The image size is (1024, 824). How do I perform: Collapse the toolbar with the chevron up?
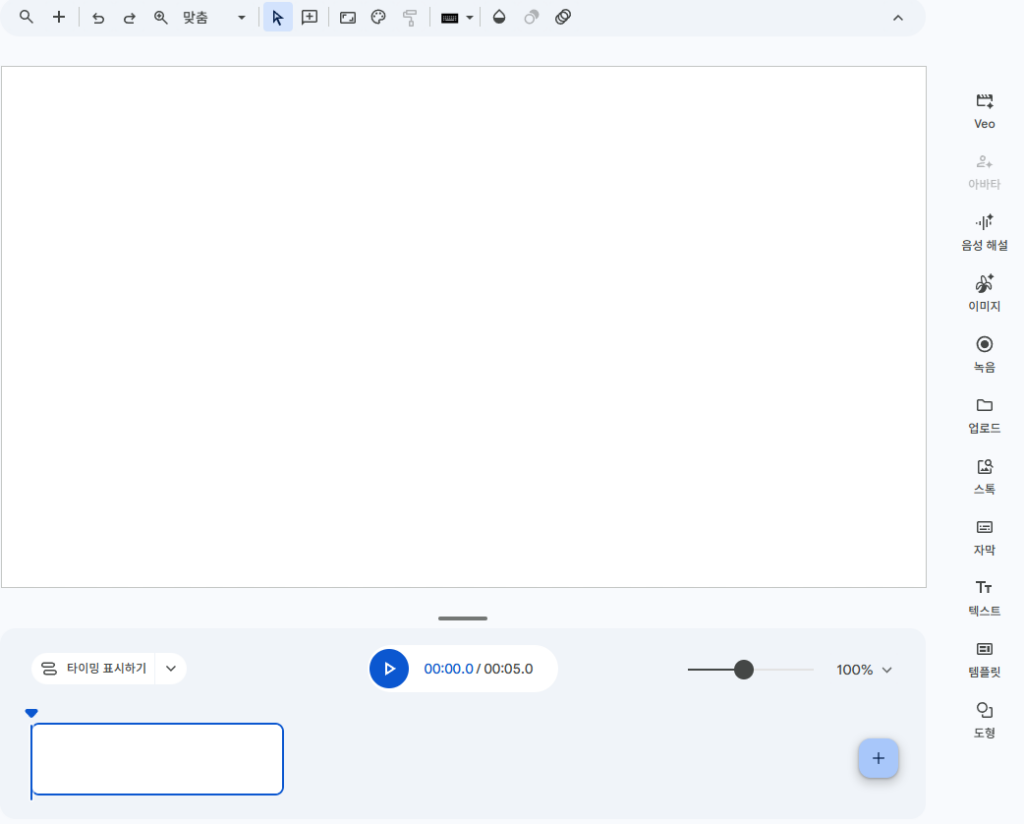pyautogui.click(x=898, y=18)
